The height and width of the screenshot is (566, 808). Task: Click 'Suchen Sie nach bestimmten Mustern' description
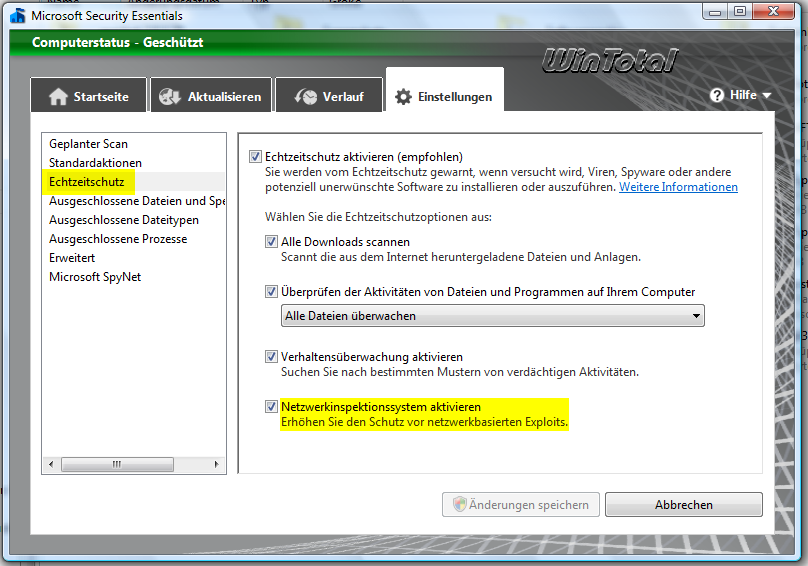click(x=460, y=372)
